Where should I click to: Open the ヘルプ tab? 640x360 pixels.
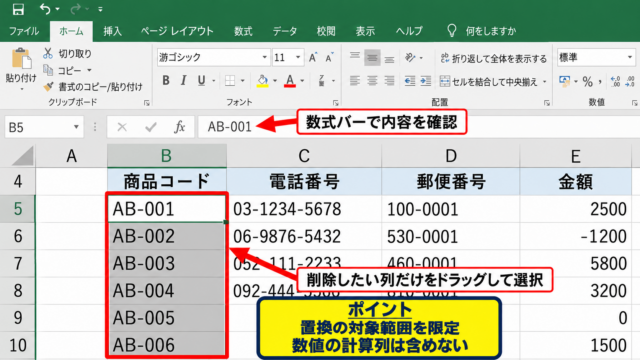[x=409, y=31]
